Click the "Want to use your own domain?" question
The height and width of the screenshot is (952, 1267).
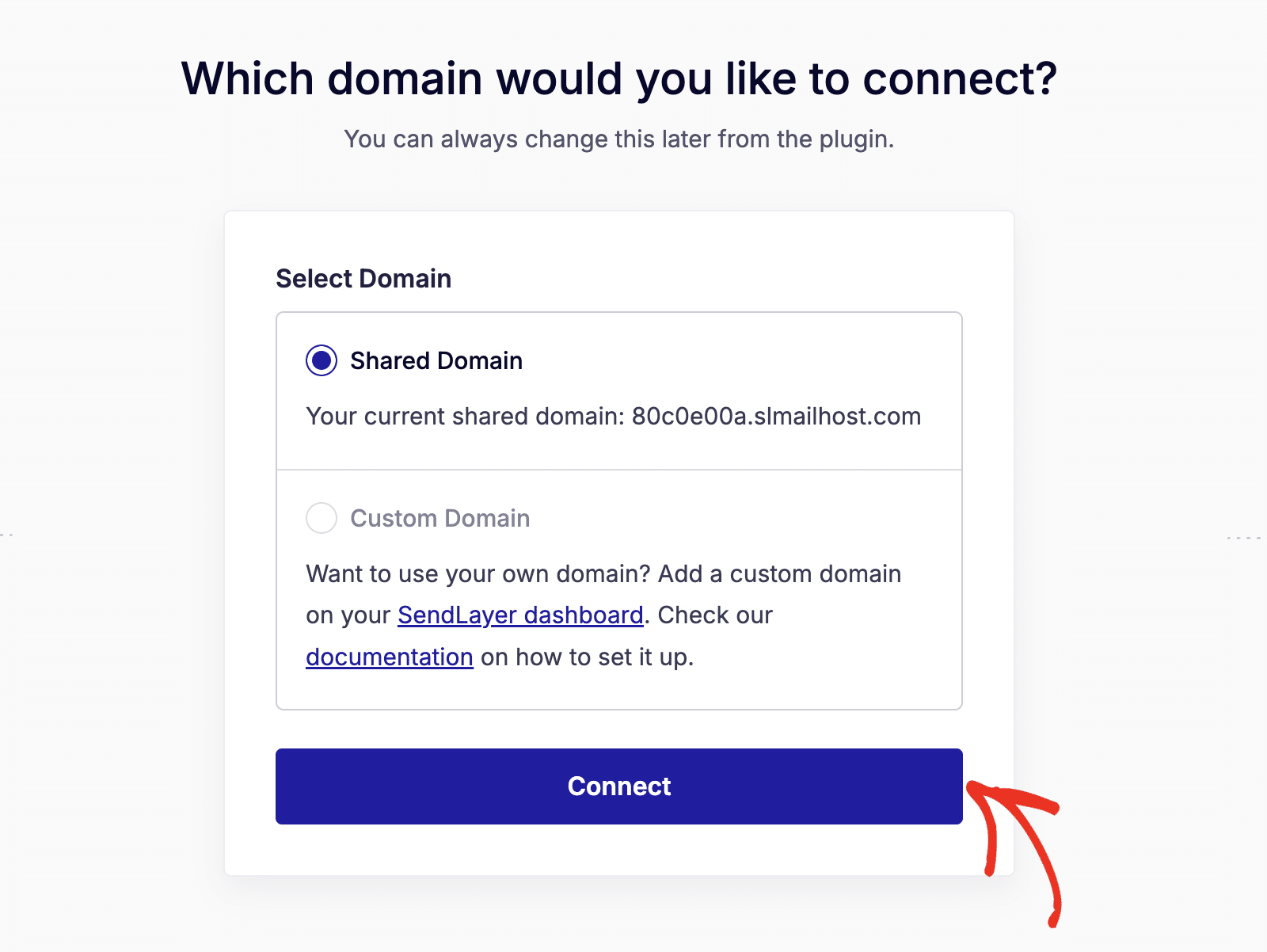478,574
